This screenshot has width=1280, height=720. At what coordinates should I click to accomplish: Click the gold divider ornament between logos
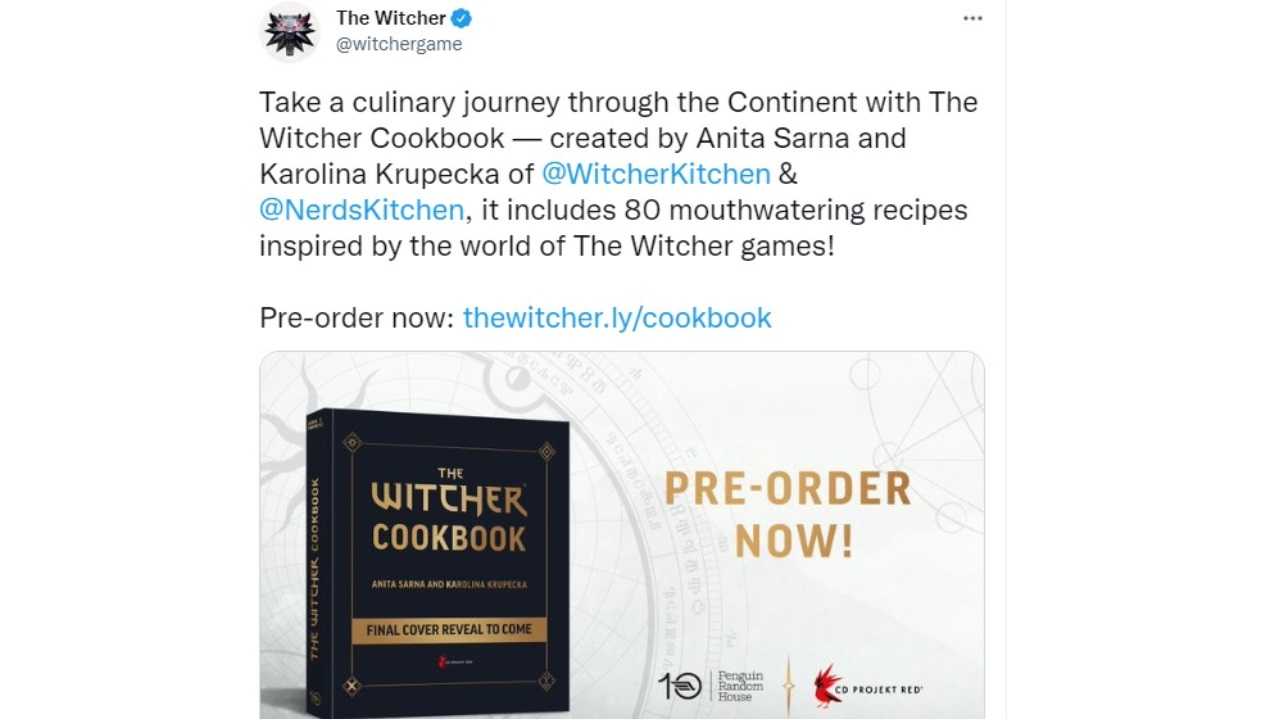click(788, 686)
